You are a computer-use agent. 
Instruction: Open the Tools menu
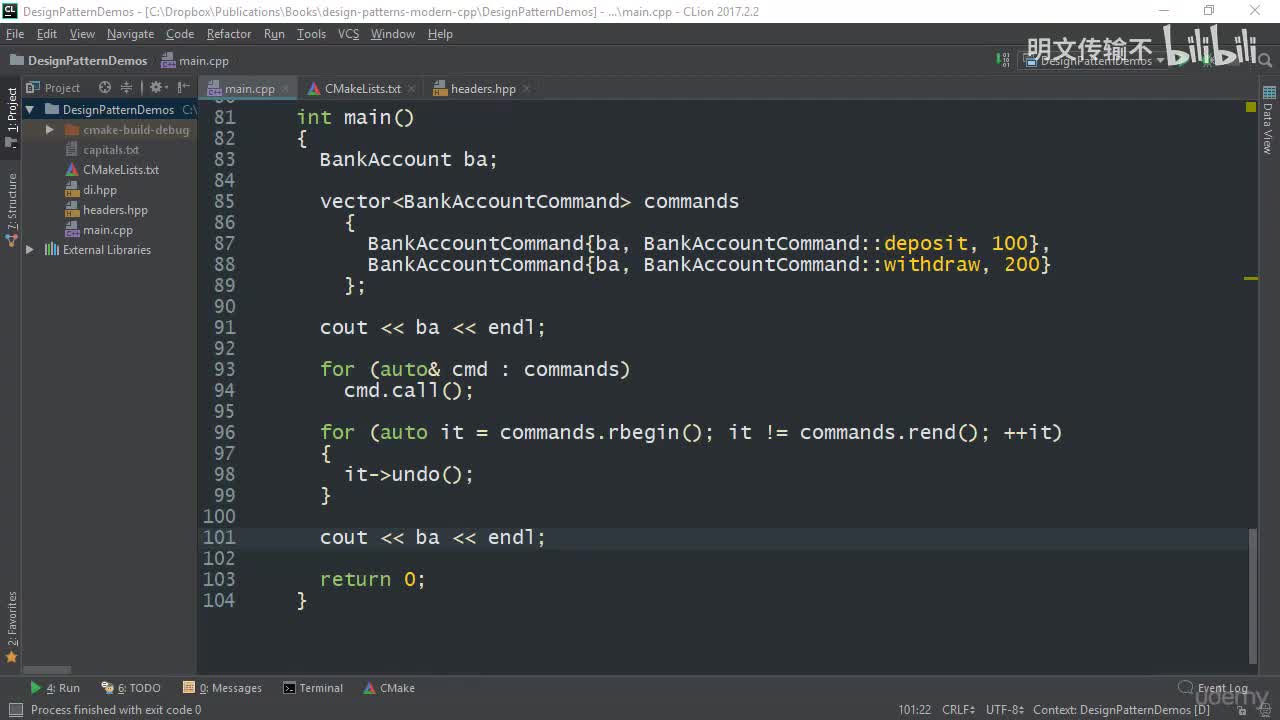[311, 34]
